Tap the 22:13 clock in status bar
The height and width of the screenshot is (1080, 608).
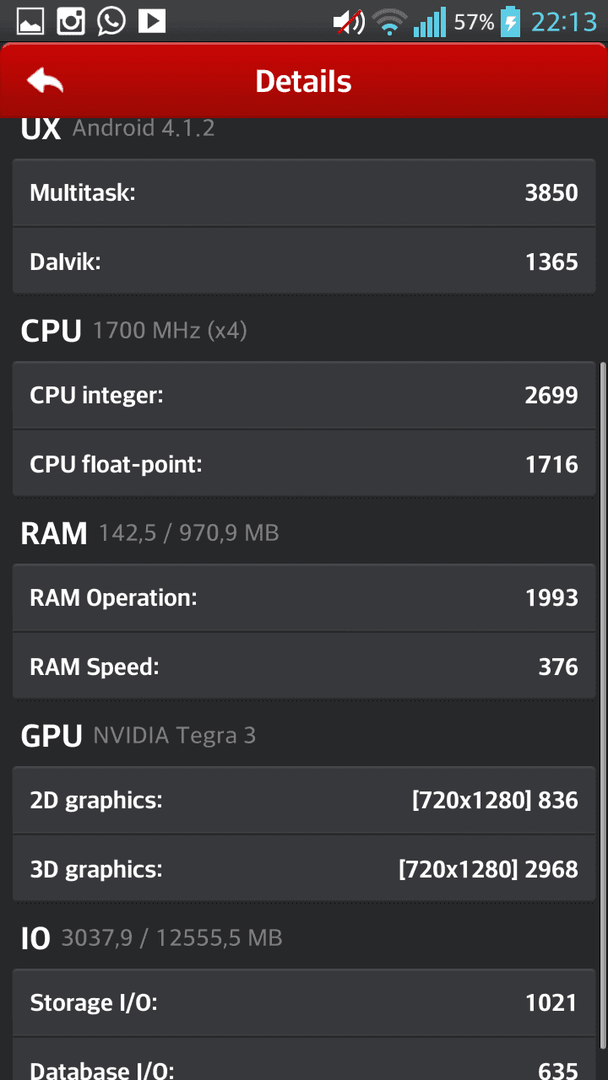coord(563,22)
